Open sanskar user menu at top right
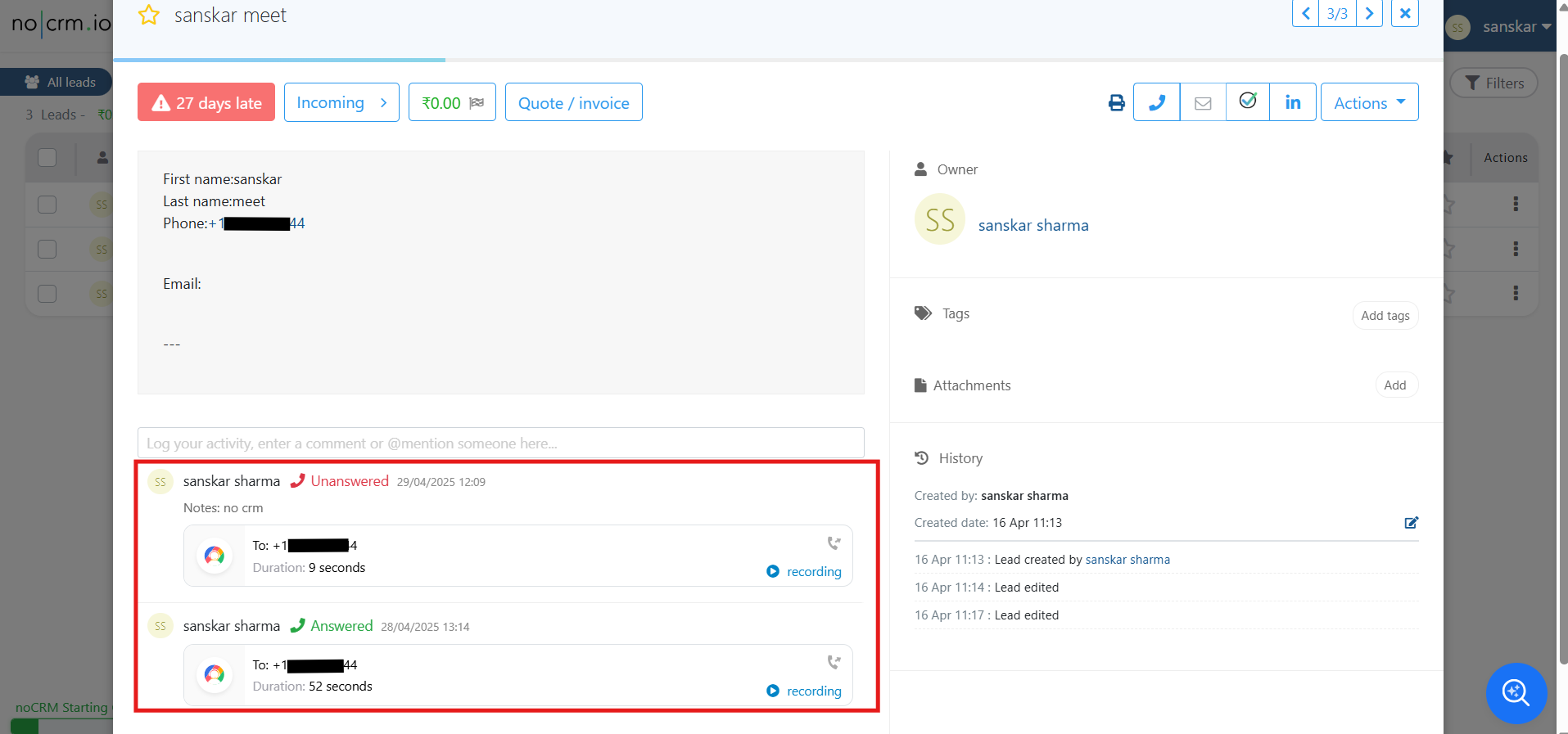 point(1499,26)
